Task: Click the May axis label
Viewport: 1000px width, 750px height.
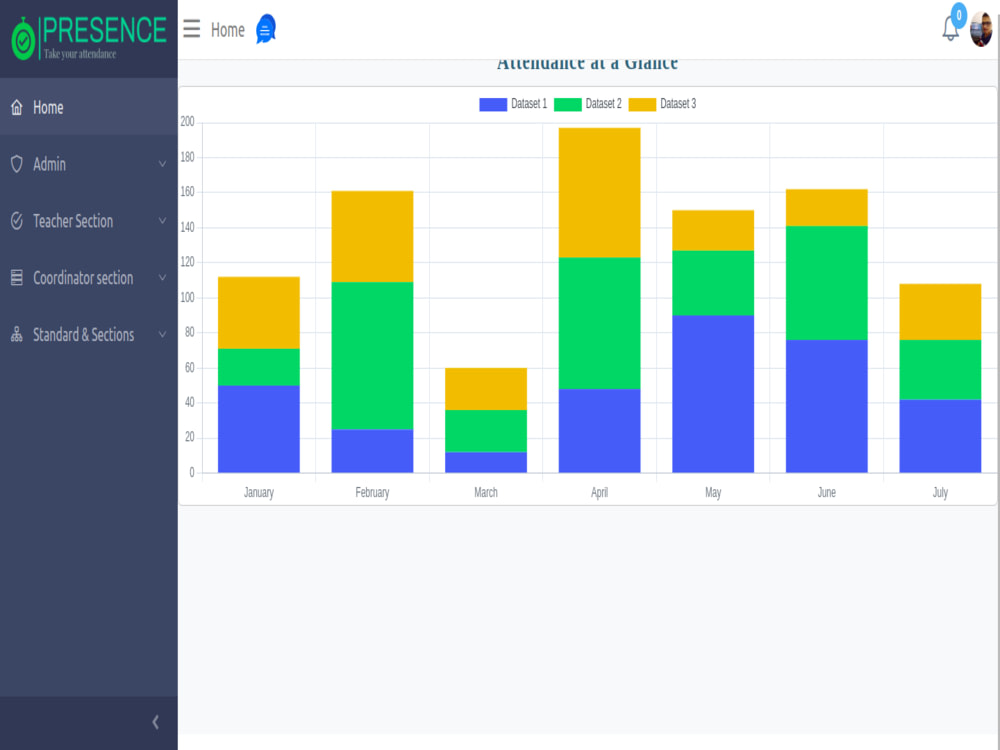Action: pos(713,492)
